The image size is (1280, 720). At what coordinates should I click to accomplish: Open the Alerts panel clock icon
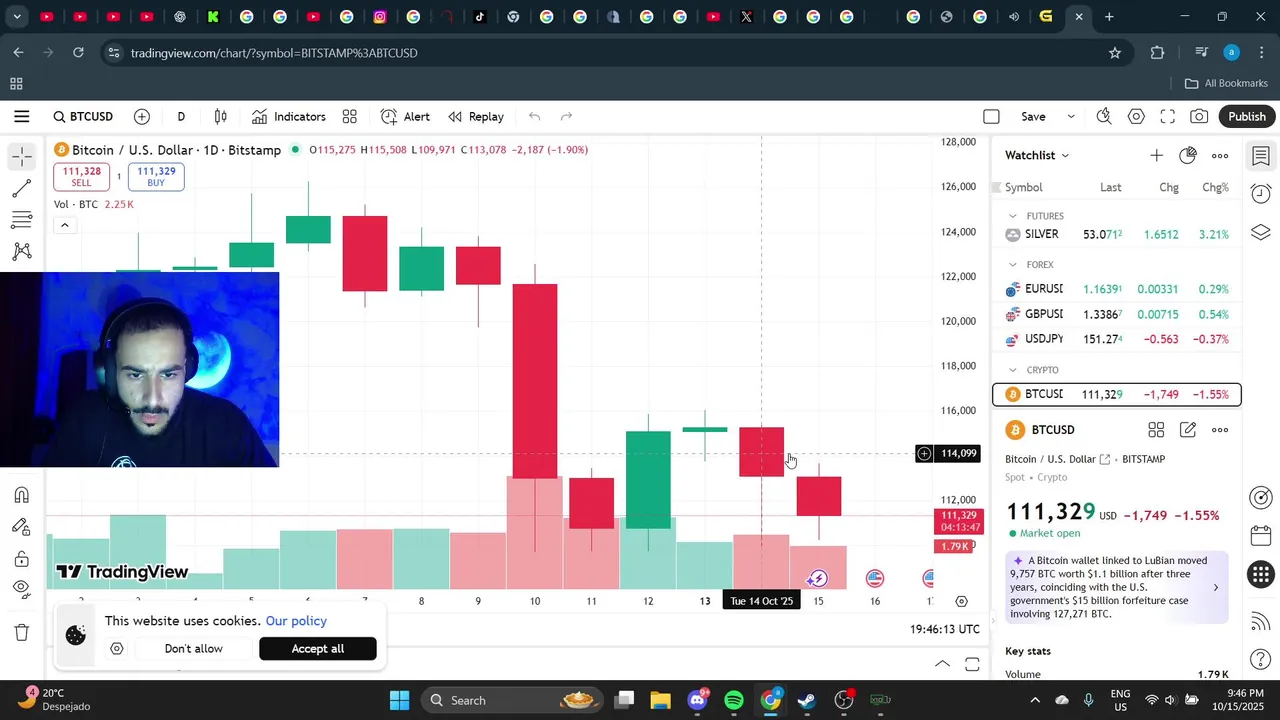point(1261,193)
